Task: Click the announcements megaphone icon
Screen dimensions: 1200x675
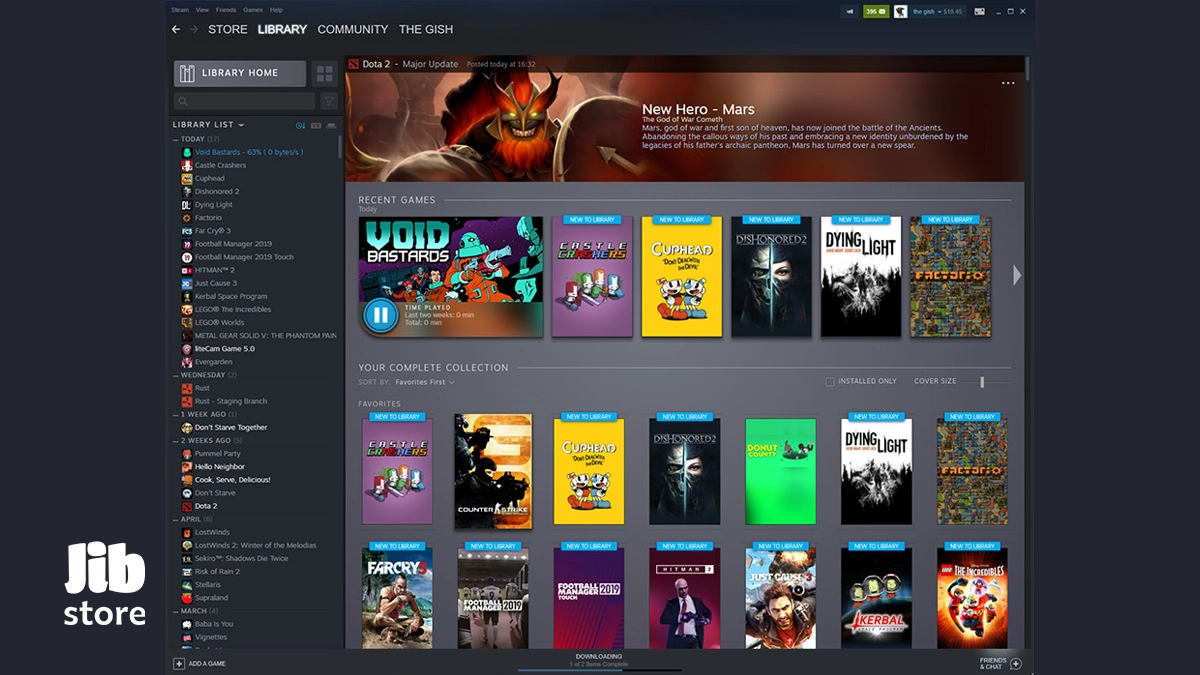Action: click(850, 11)
